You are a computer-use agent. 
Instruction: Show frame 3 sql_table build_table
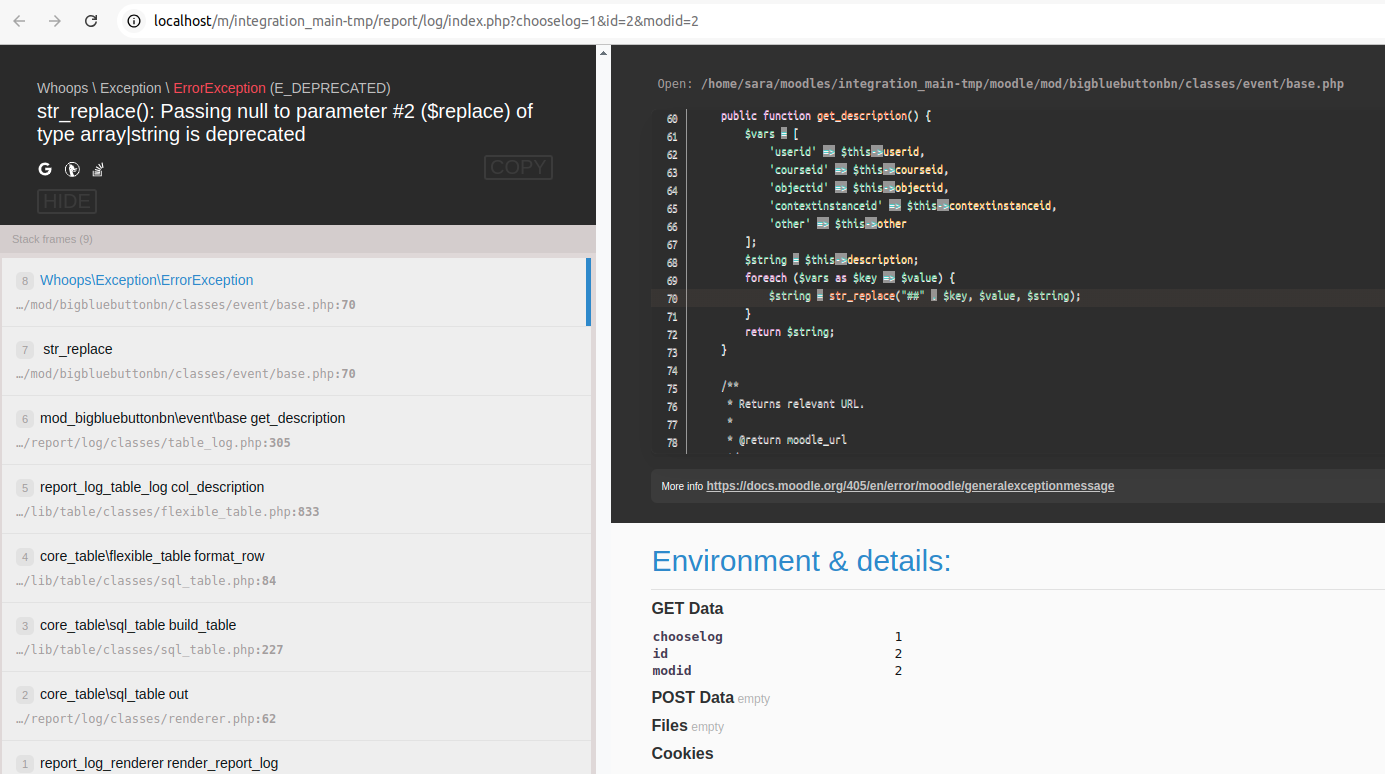pos(296,637)
